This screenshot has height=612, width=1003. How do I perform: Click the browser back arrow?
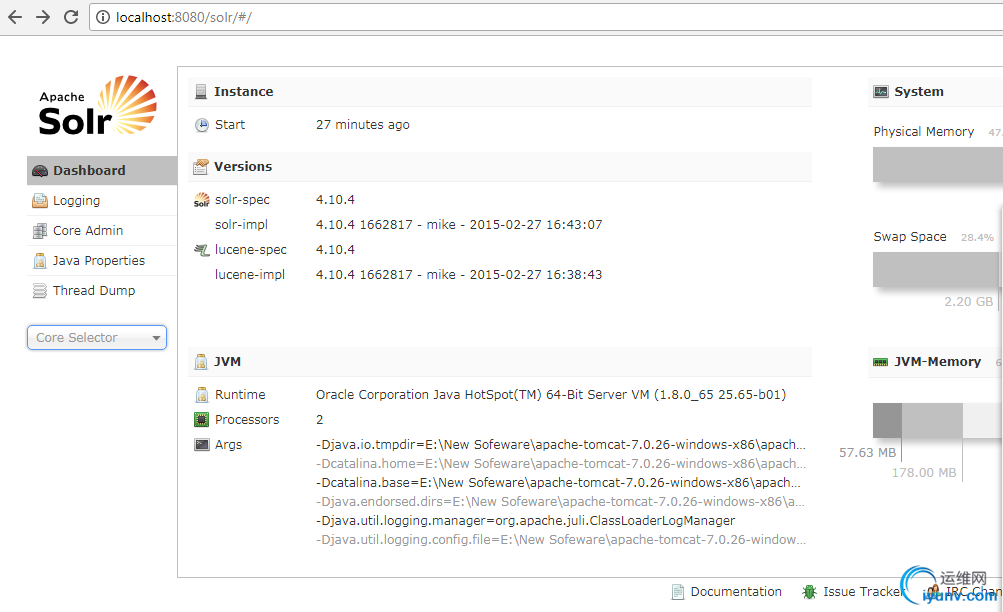pyautogui.click(x=15, y=17)
